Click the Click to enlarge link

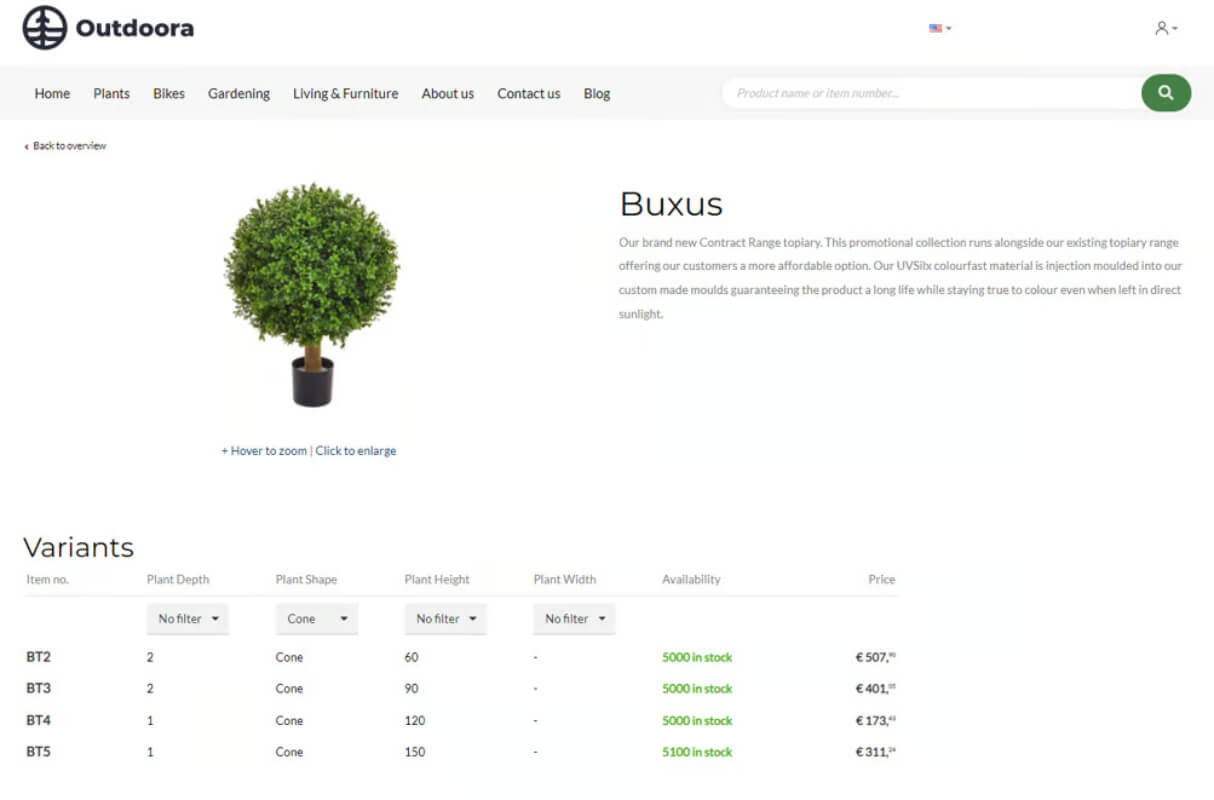(x=356, y=451)
